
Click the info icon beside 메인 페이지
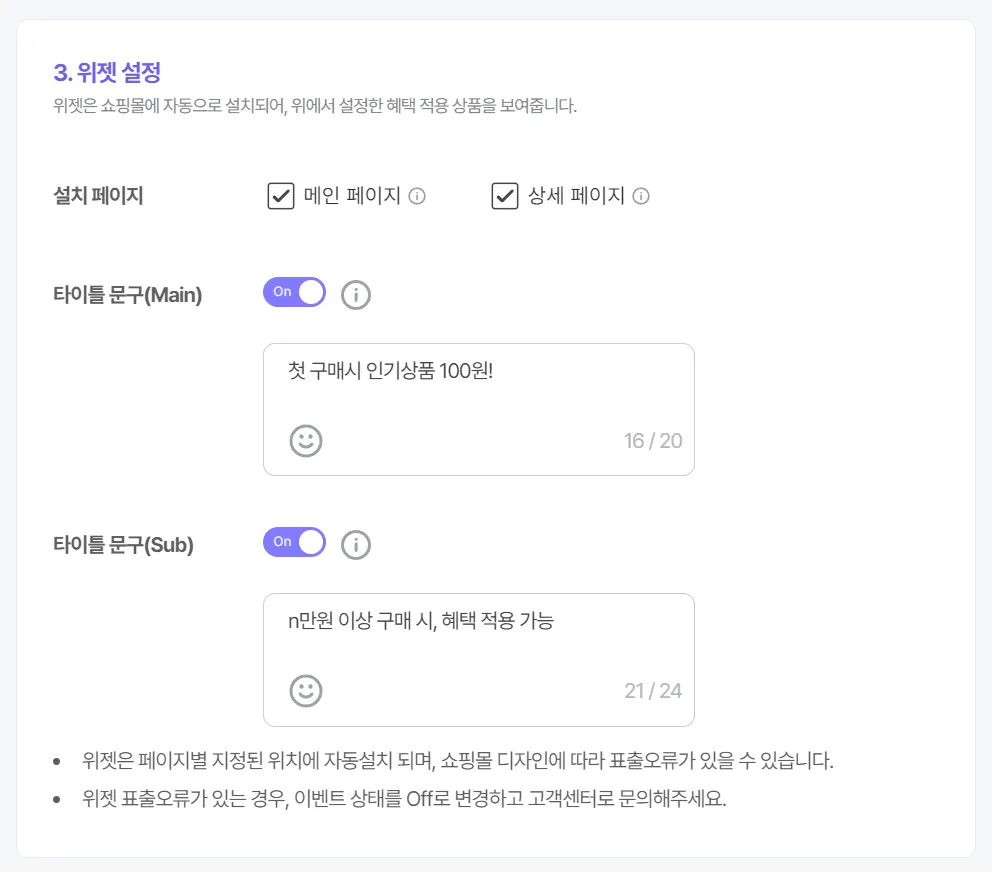[x=418, y=196]
